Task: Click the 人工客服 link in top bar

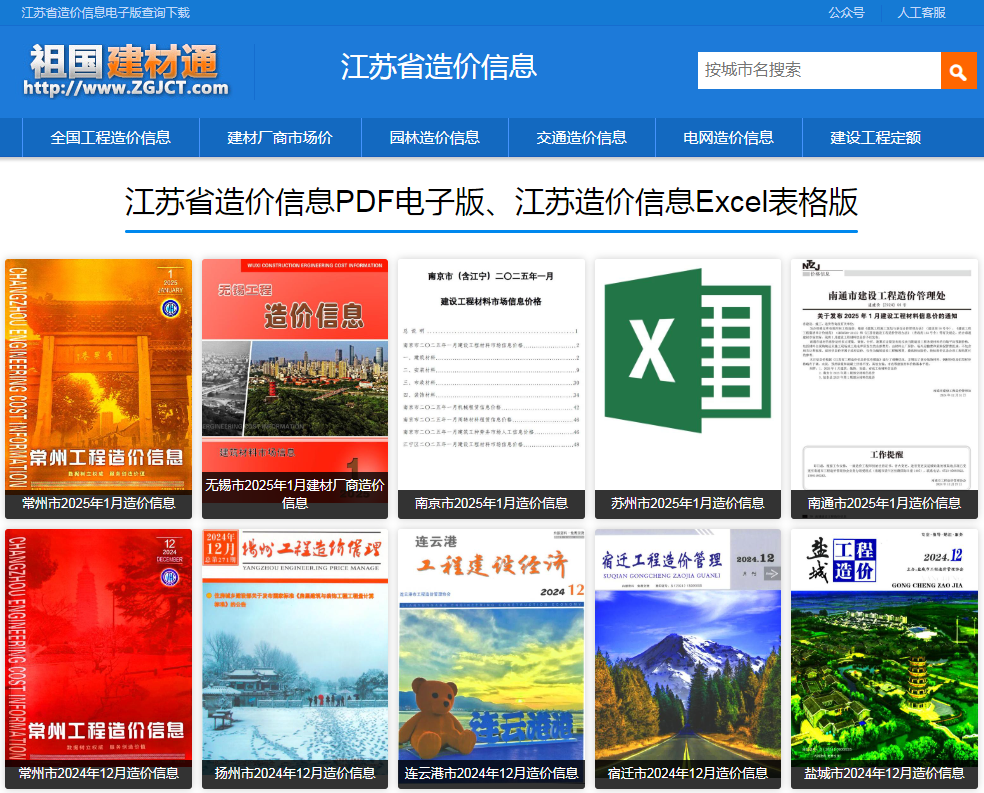Action: click(x=921, y=13)
